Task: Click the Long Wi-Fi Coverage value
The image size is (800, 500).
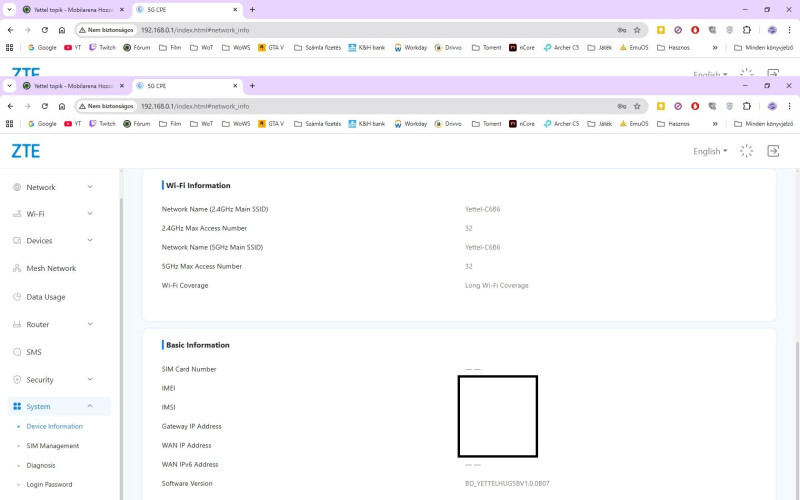Action: click(x=496, y=285)
